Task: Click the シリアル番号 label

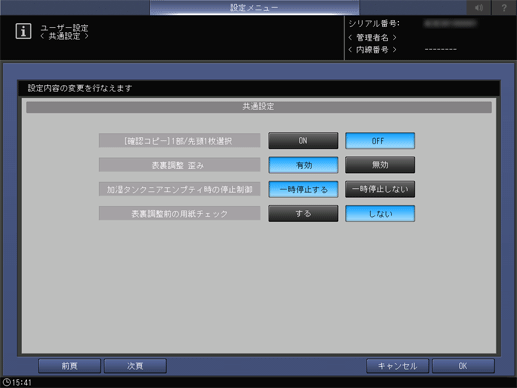Action: click(x=374, y=24)
